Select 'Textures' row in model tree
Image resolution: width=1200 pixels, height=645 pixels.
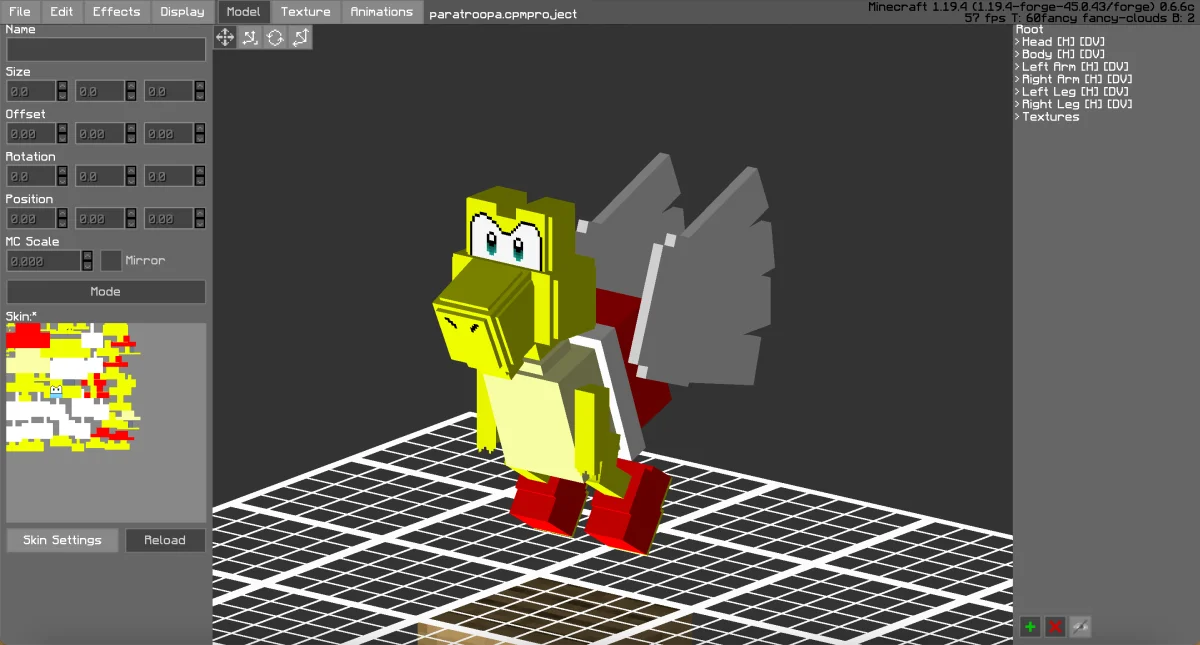(1050, 117)
